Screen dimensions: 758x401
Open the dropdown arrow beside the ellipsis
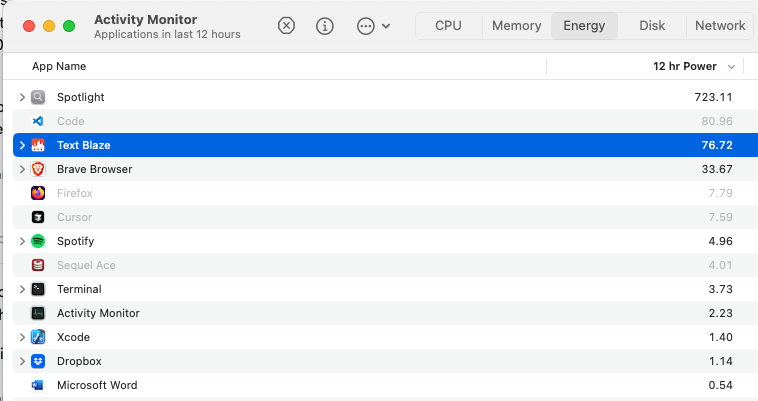click(x=386, y=26)
